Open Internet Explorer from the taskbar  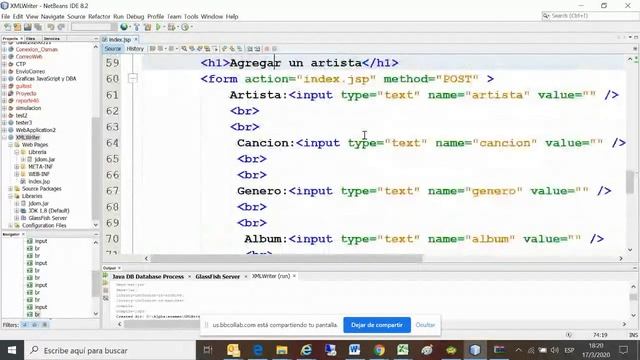click(x=306, y=350)
